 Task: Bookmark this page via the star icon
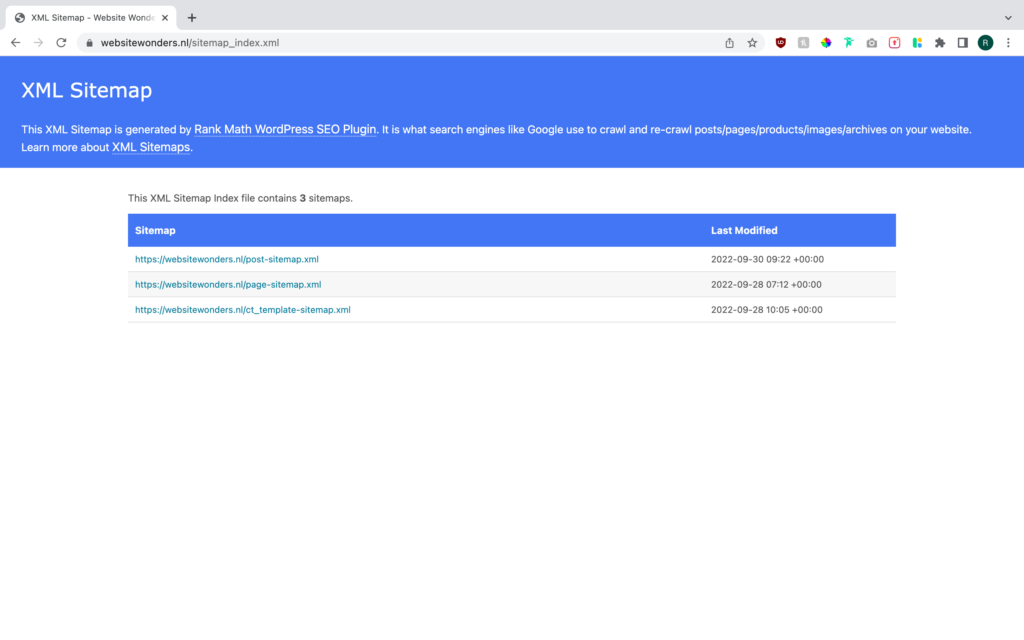(752, 42)
